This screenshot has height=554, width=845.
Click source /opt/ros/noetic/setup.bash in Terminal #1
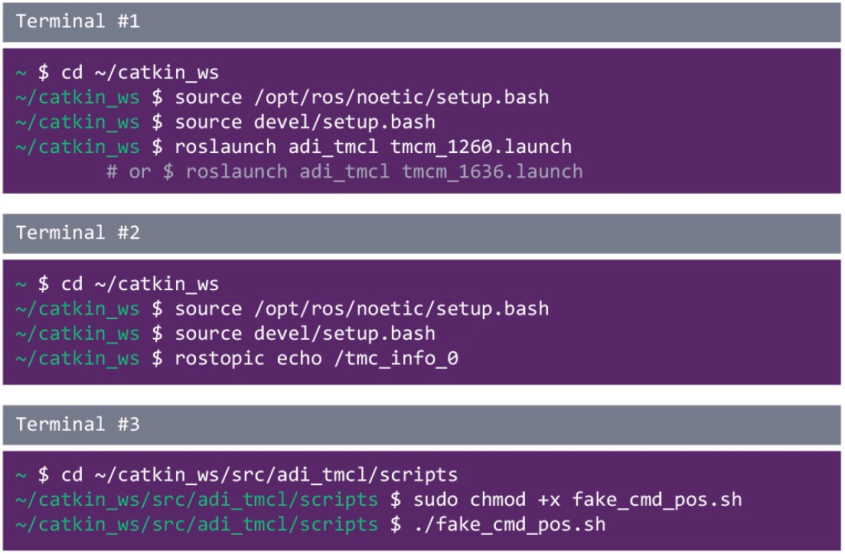(x=362, y=97)
